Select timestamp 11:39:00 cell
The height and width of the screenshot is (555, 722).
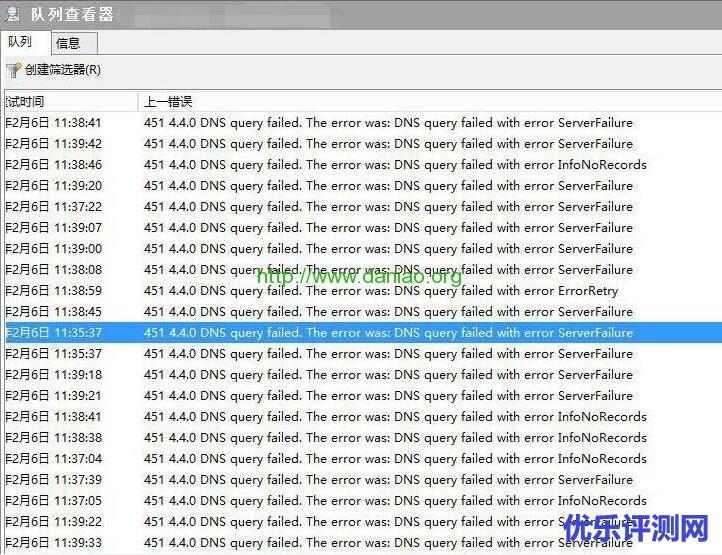tap(53, 249)
